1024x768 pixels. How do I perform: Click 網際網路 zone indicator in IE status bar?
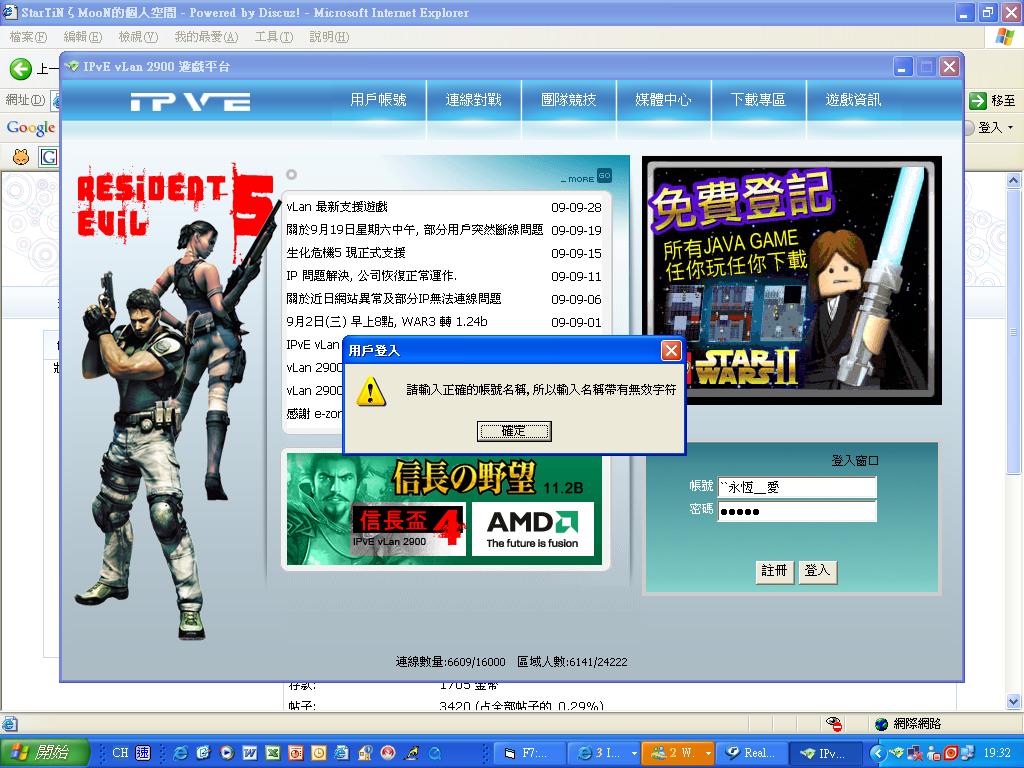(908, 724)
